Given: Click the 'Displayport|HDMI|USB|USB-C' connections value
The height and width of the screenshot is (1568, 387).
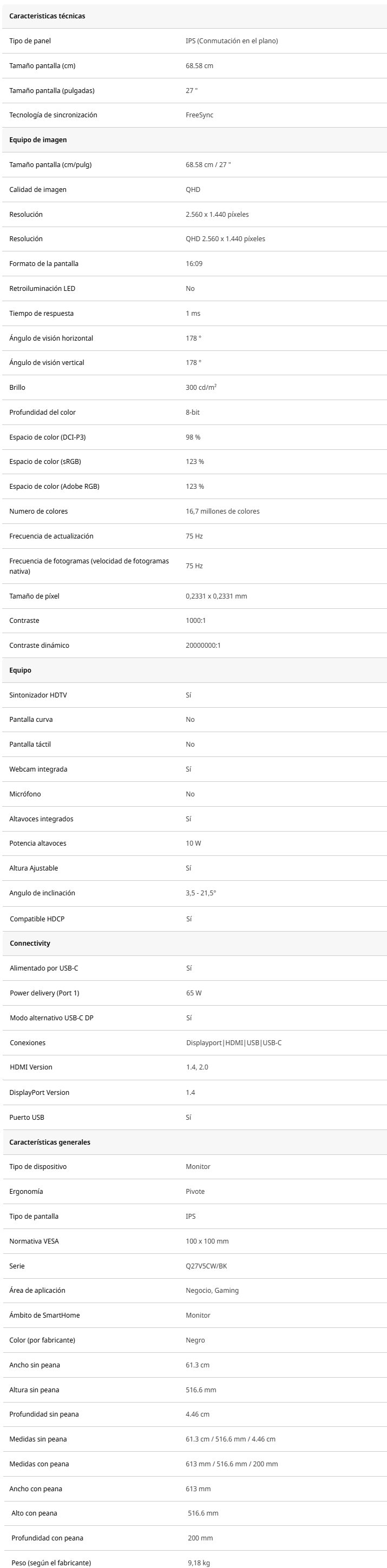Looking at the screenshot, I should coord(233,1042).
